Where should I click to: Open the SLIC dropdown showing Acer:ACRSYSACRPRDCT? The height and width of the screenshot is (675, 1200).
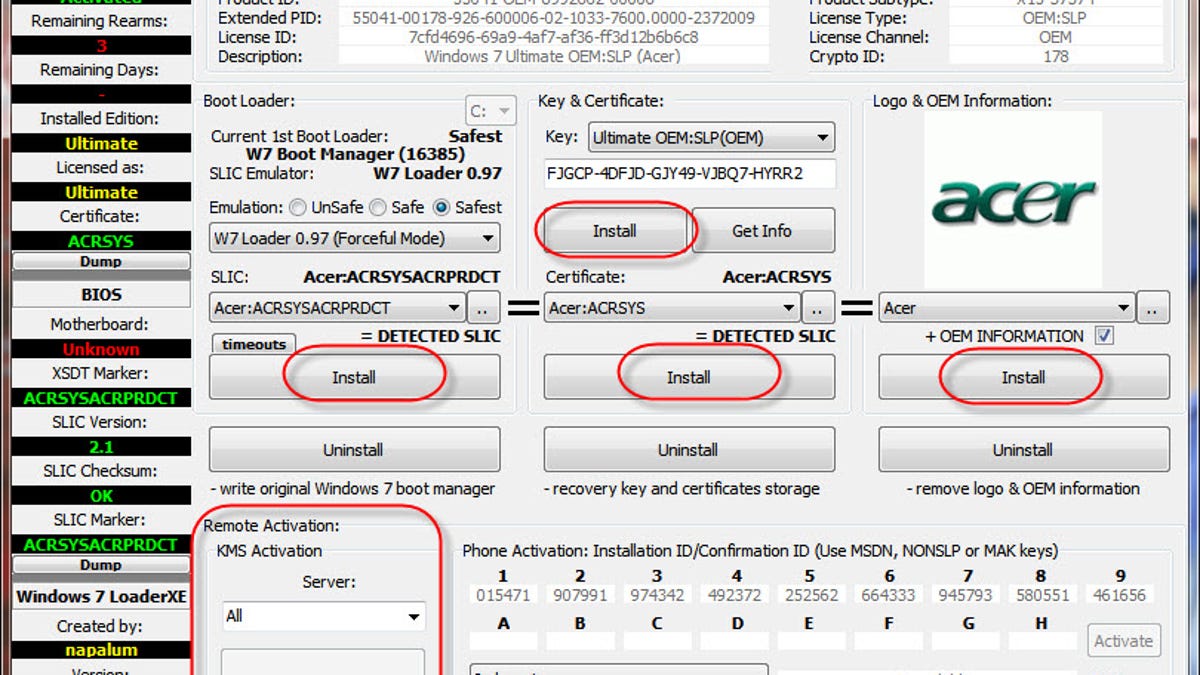338,308
